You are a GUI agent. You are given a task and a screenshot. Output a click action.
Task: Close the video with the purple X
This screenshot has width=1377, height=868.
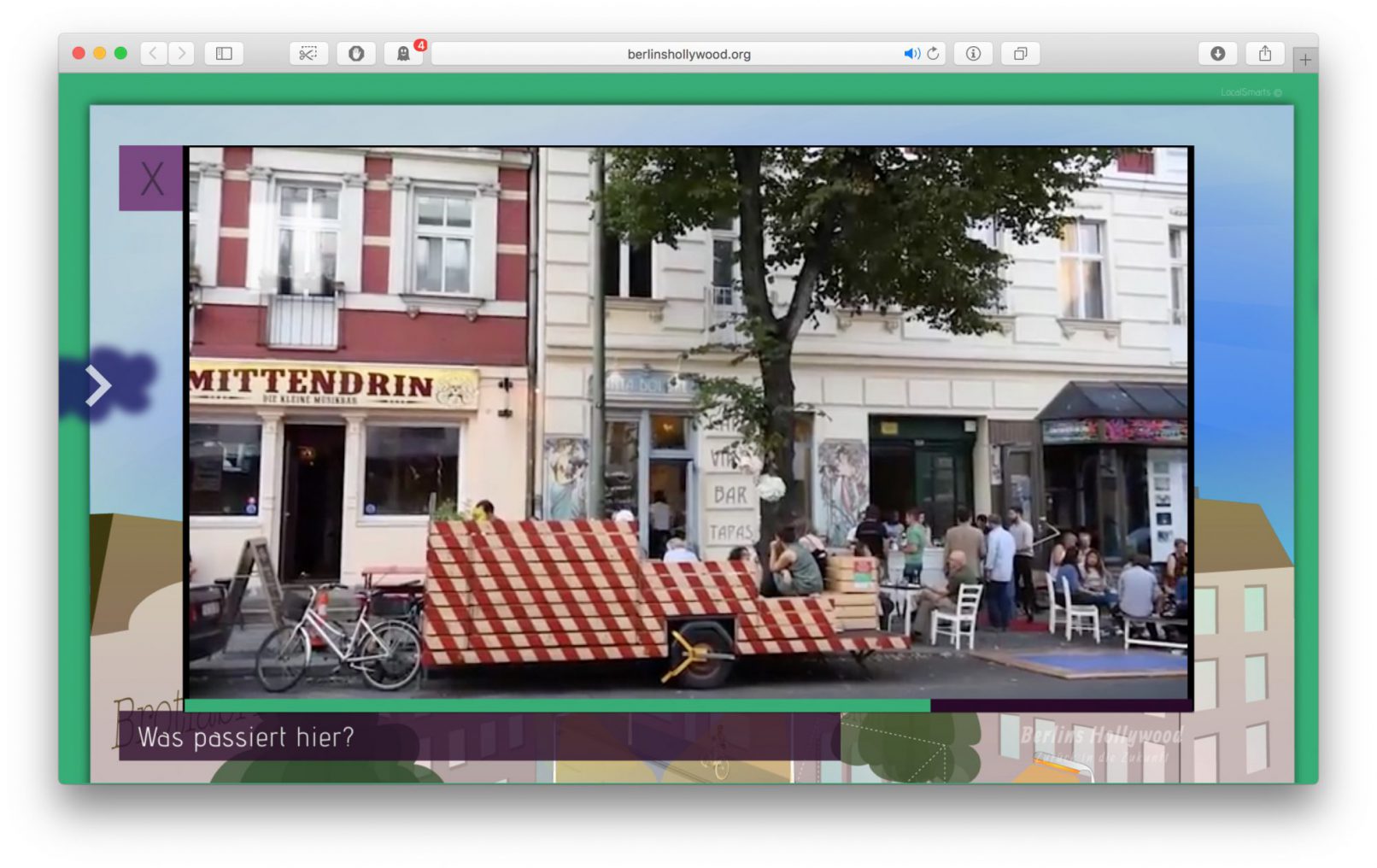coord(150,178)
